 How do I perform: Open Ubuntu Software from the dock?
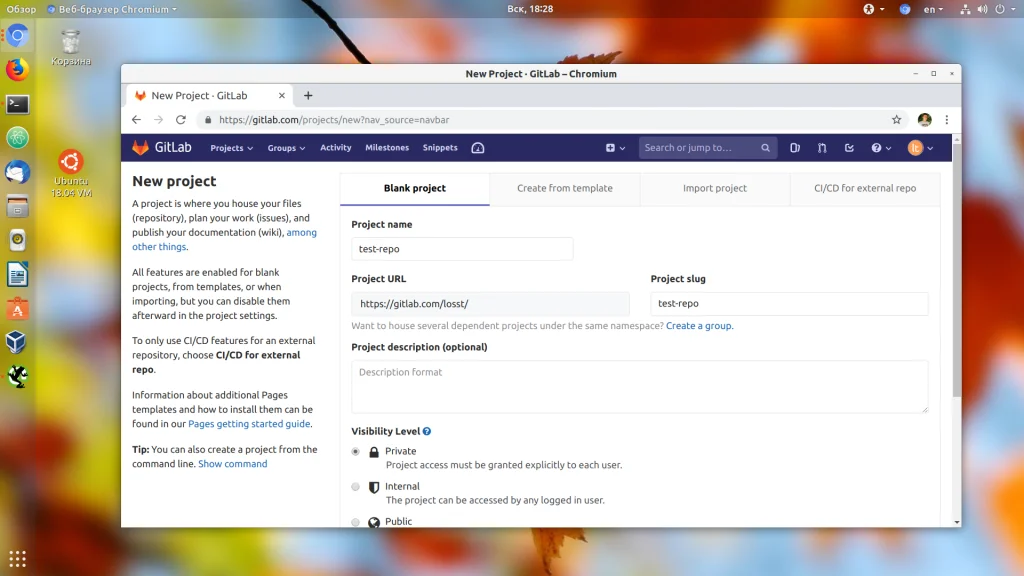coord(18,308)
